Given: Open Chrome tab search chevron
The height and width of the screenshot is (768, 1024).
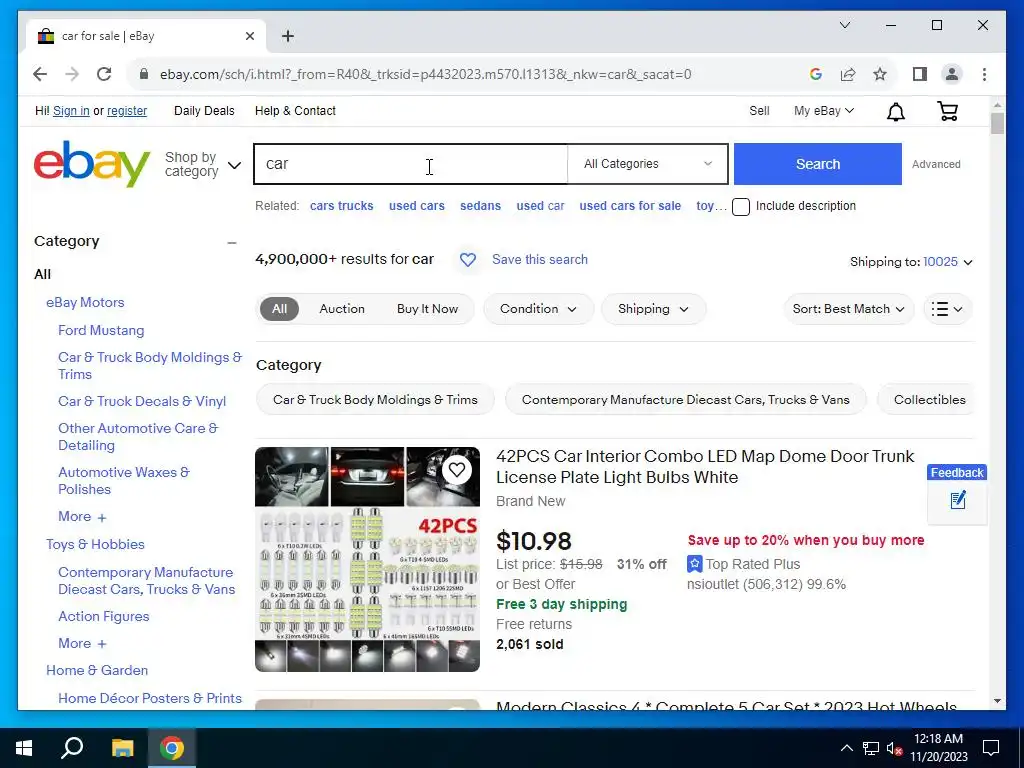Looking at the screenshot, I should 844,25.
